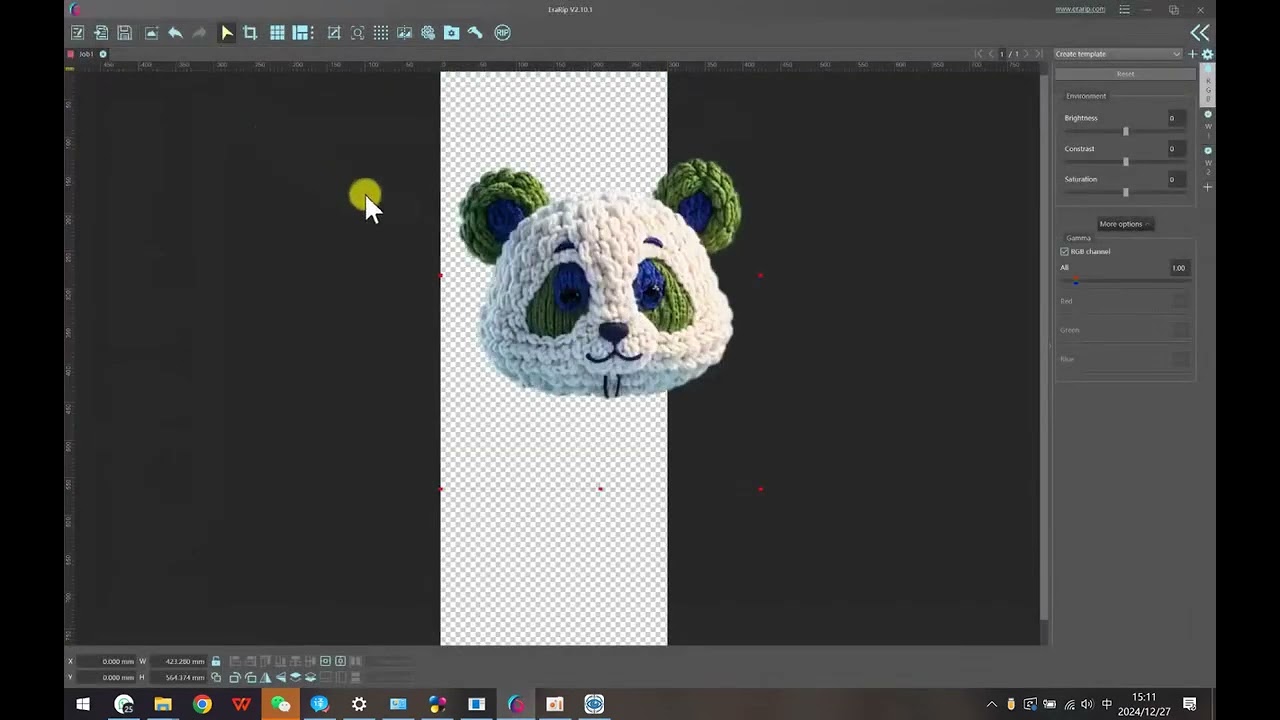Click the Reset button

[x=1125, y=74]
